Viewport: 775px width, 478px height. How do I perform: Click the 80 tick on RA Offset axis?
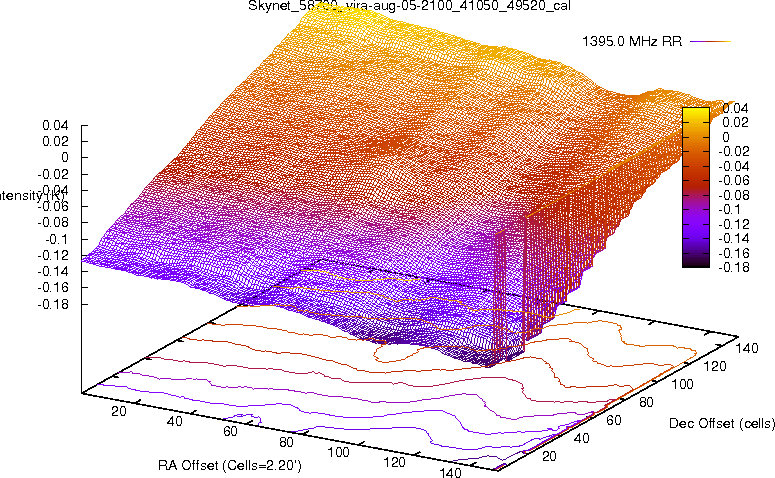286,442
